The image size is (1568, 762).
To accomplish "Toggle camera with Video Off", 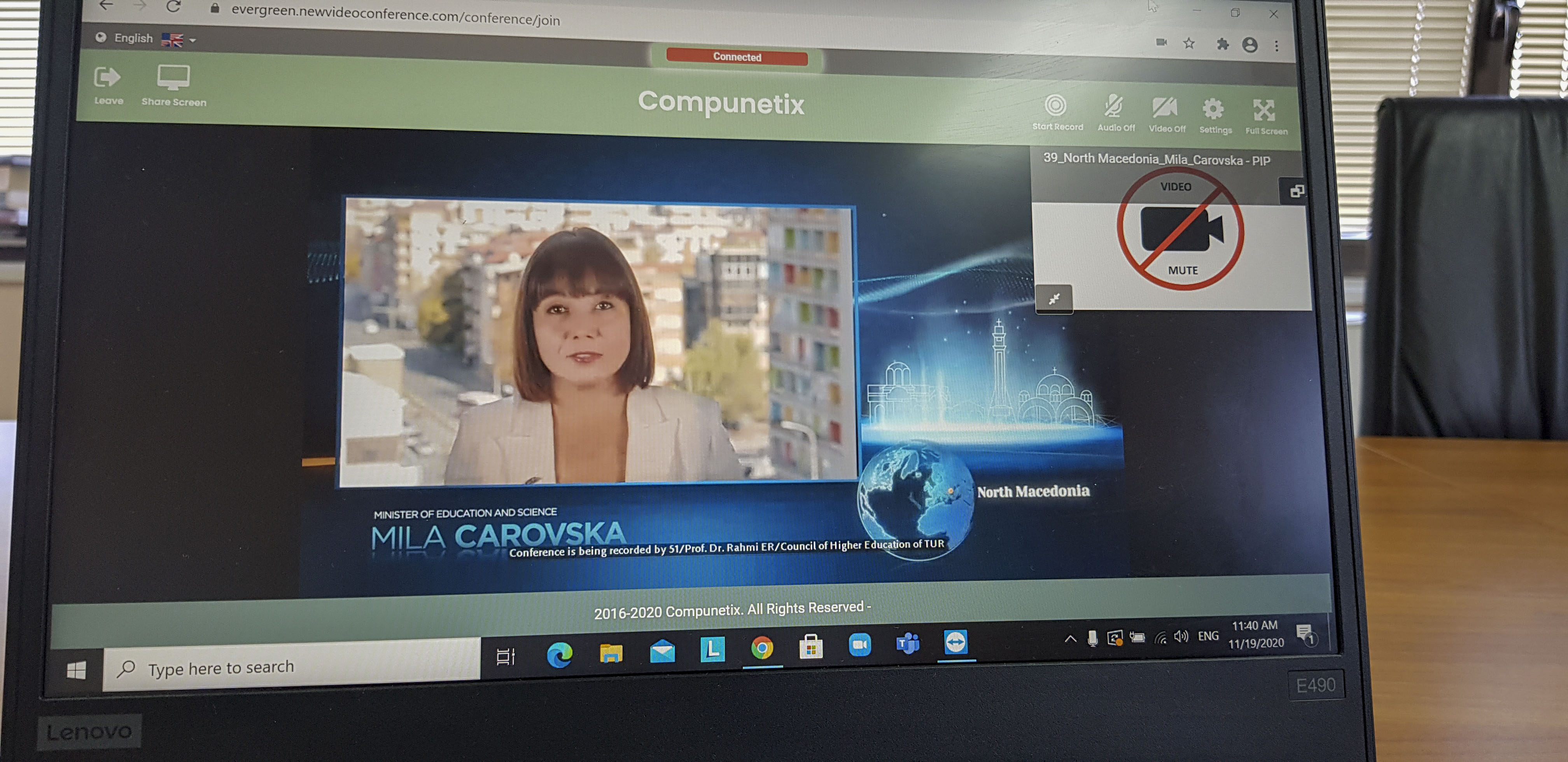I will click(1166, 114).
